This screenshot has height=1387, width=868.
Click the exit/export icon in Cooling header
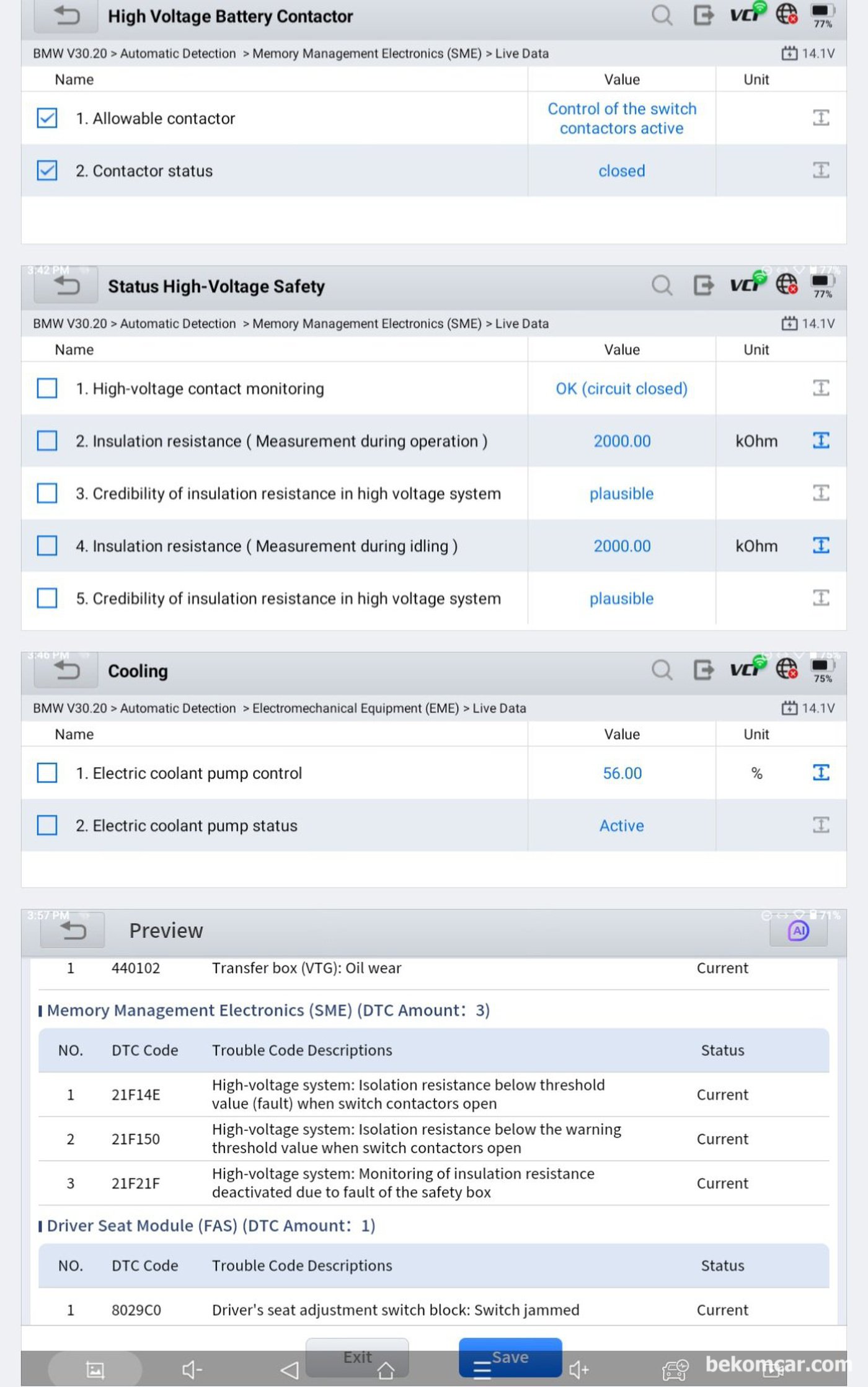[703, 670]
